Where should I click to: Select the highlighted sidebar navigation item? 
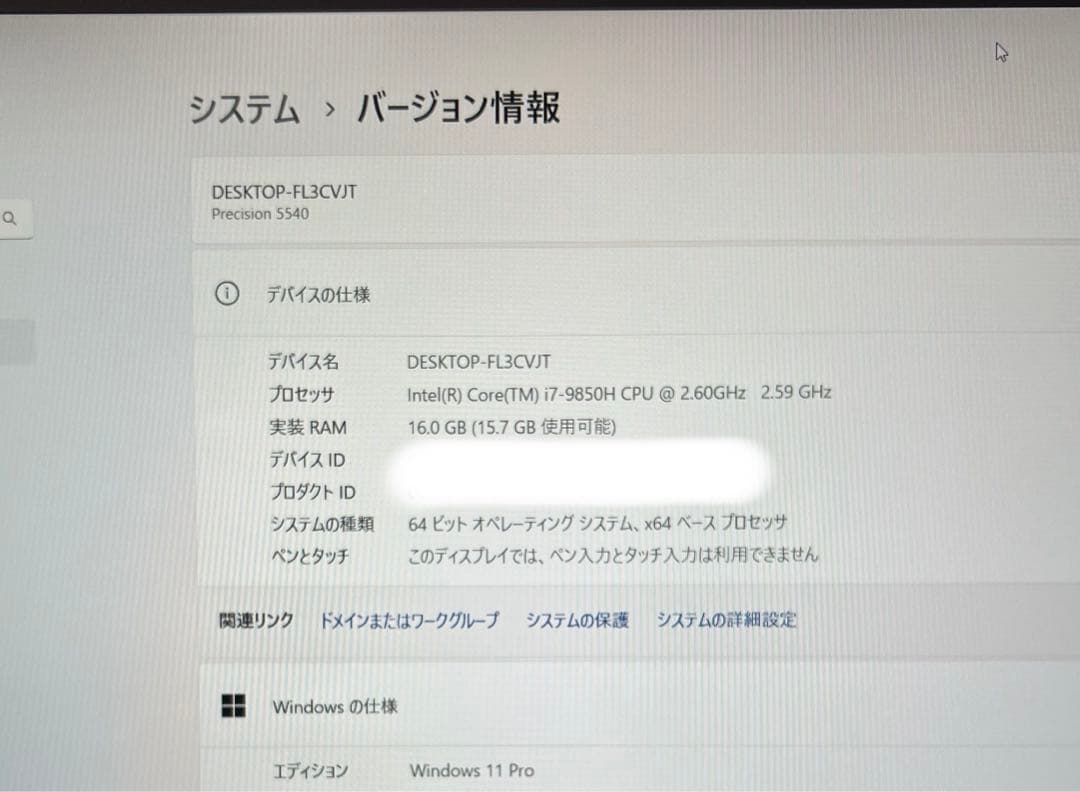[x=17, y=342]
